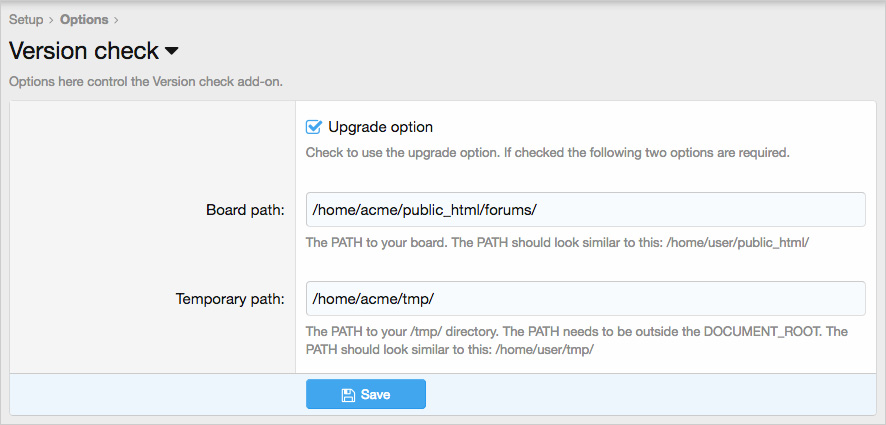The width and height of the screenshot is (886, 425).
Task: Click the Board path label
Action: point(245,210)
